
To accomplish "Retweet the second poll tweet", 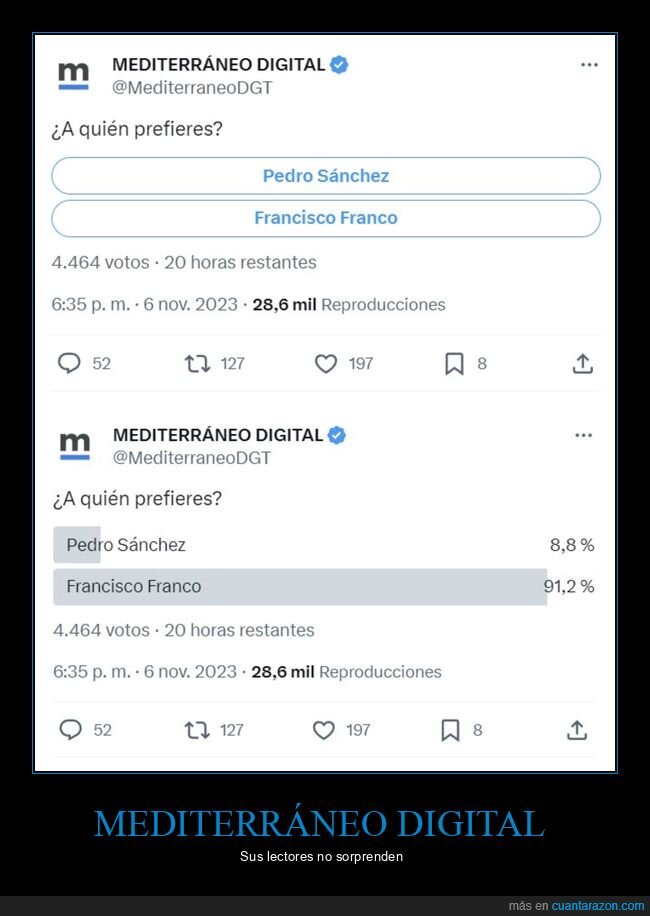I will tap(197, 730).
